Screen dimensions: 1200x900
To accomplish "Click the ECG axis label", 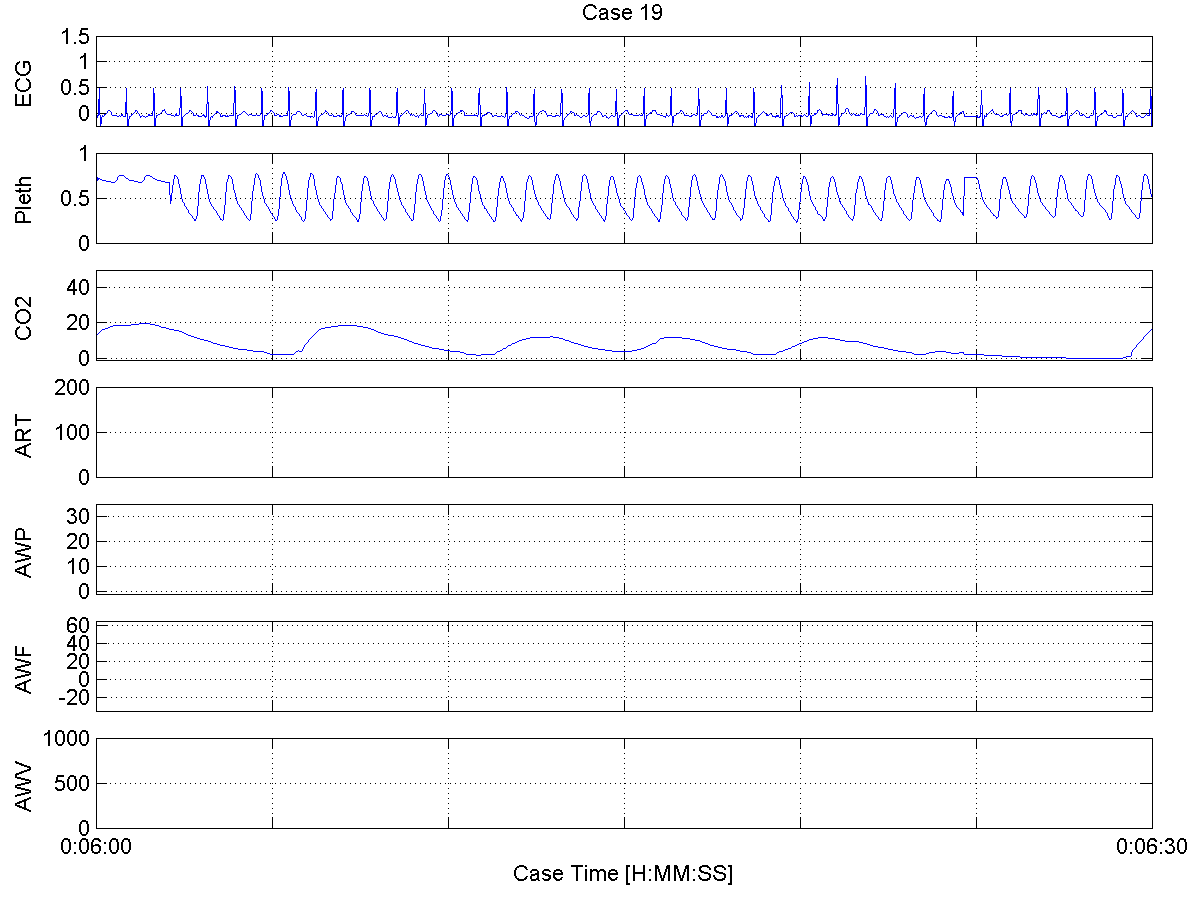I will coord(25,82).
